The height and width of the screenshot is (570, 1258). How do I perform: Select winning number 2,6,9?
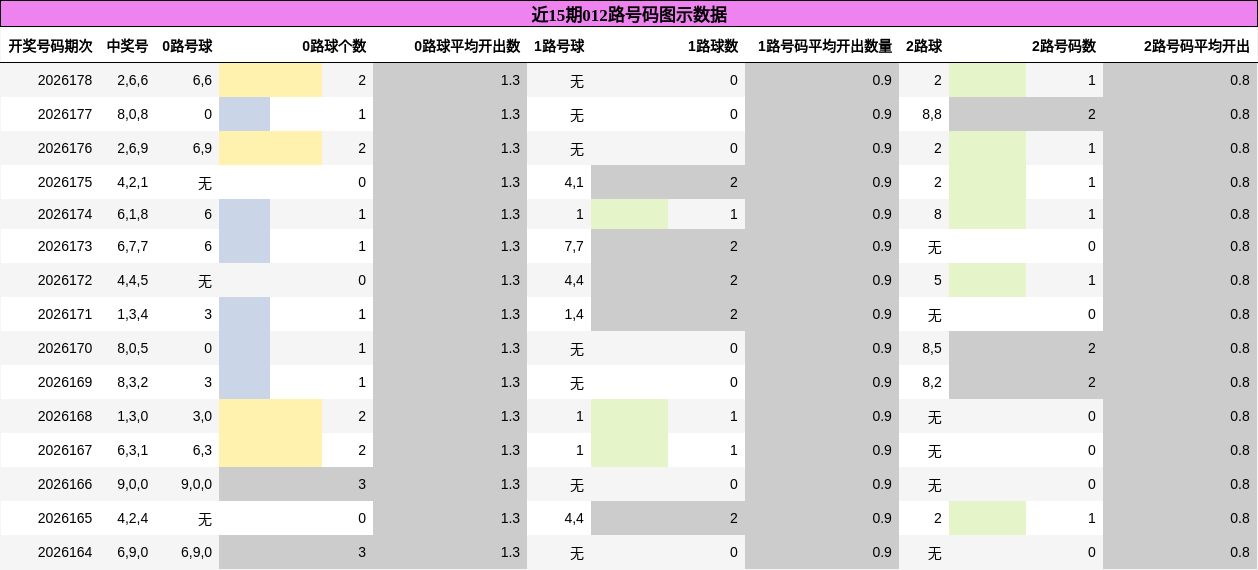(132, 148)
